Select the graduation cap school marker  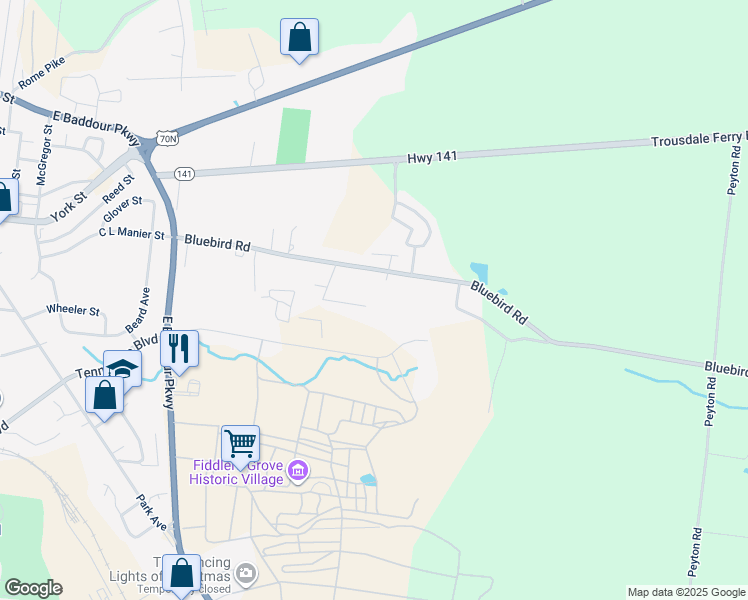coord(123,367)
